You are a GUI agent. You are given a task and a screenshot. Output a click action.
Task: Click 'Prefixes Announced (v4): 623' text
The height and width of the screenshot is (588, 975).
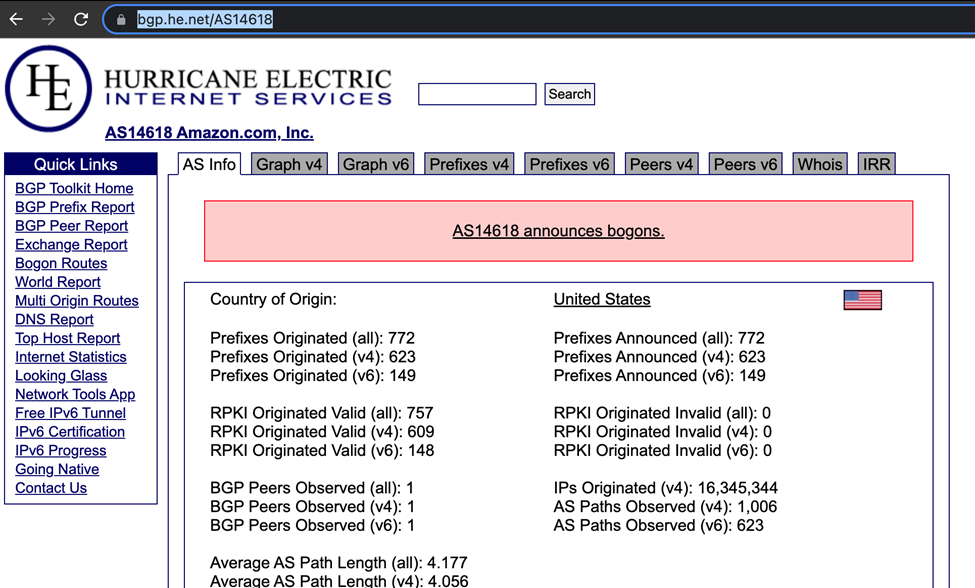(x=660, y=357)
